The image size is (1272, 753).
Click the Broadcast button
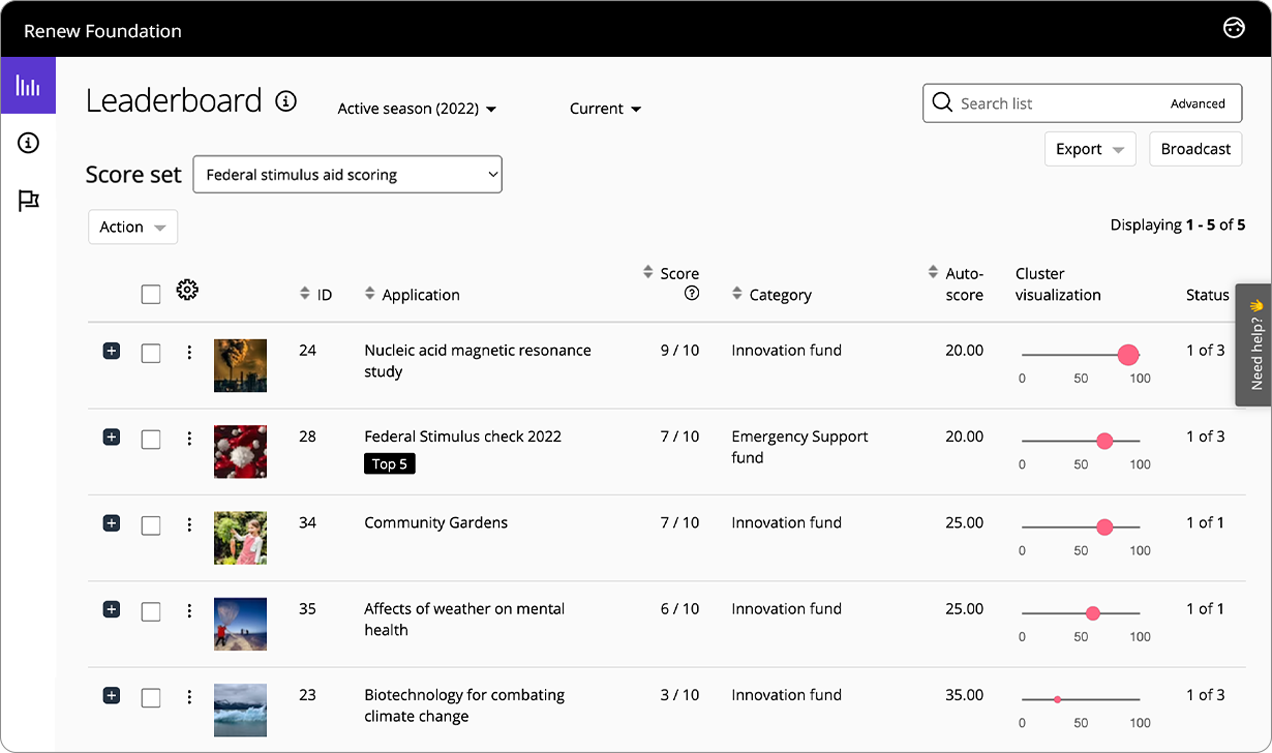(x=1195, y=148)
